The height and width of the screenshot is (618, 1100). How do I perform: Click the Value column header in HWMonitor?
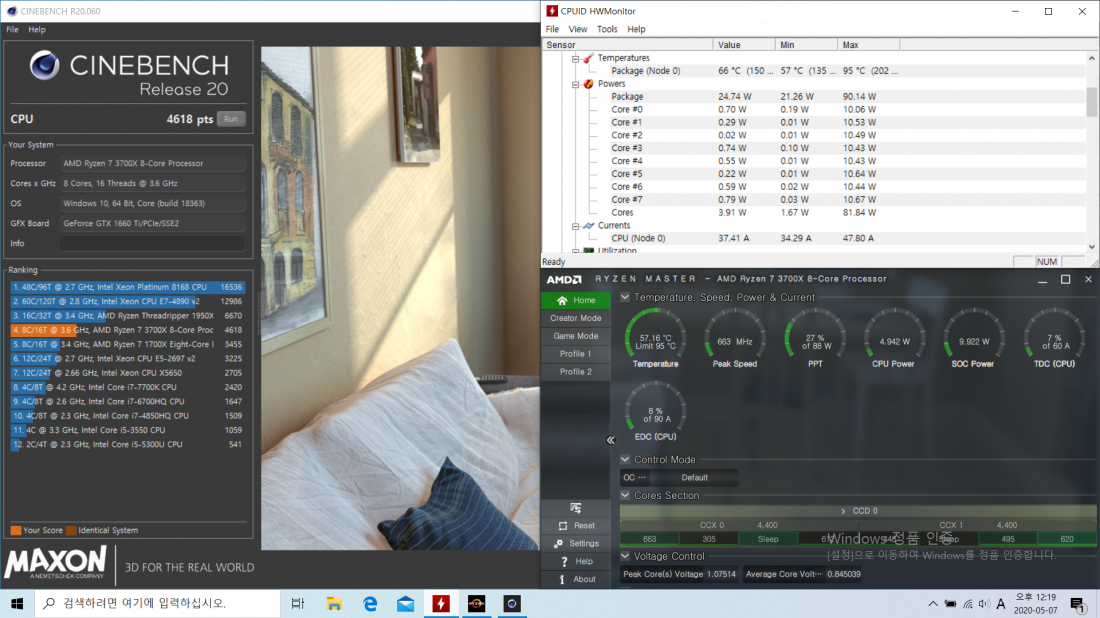coord(744,45)
